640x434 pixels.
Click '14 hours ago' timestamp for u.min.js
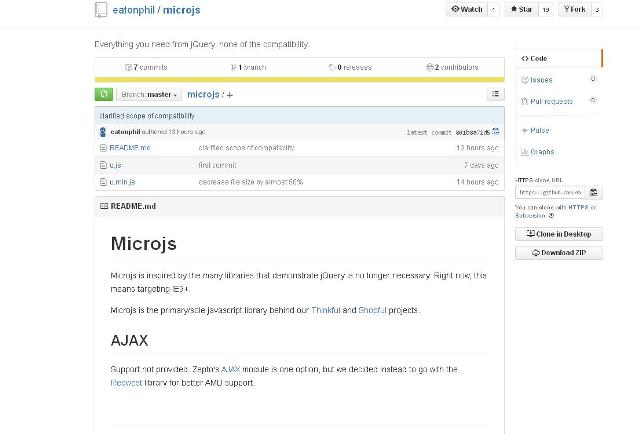click(x=477, y=182)
